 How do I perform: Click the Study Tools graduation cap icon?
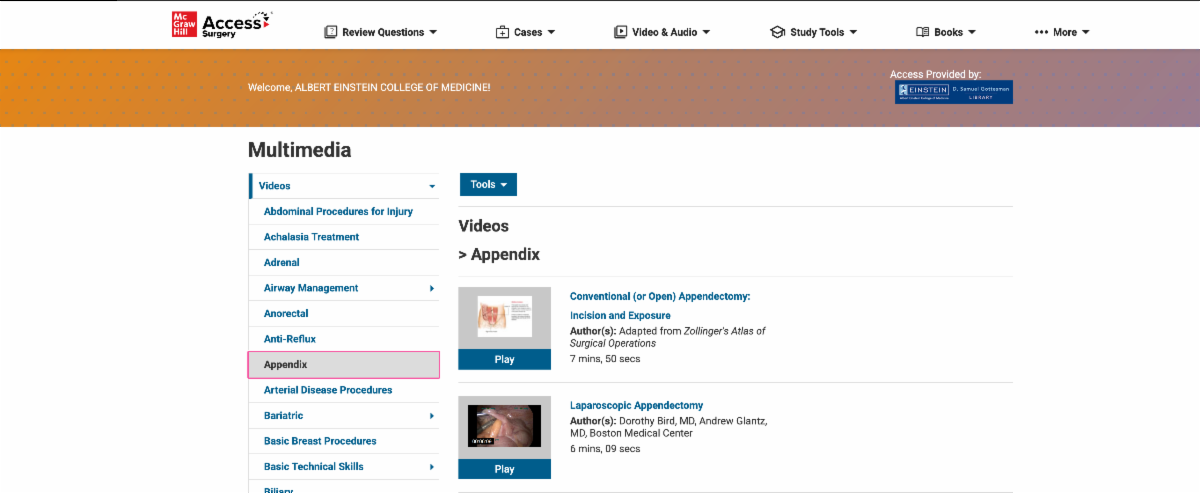(777, 32)
